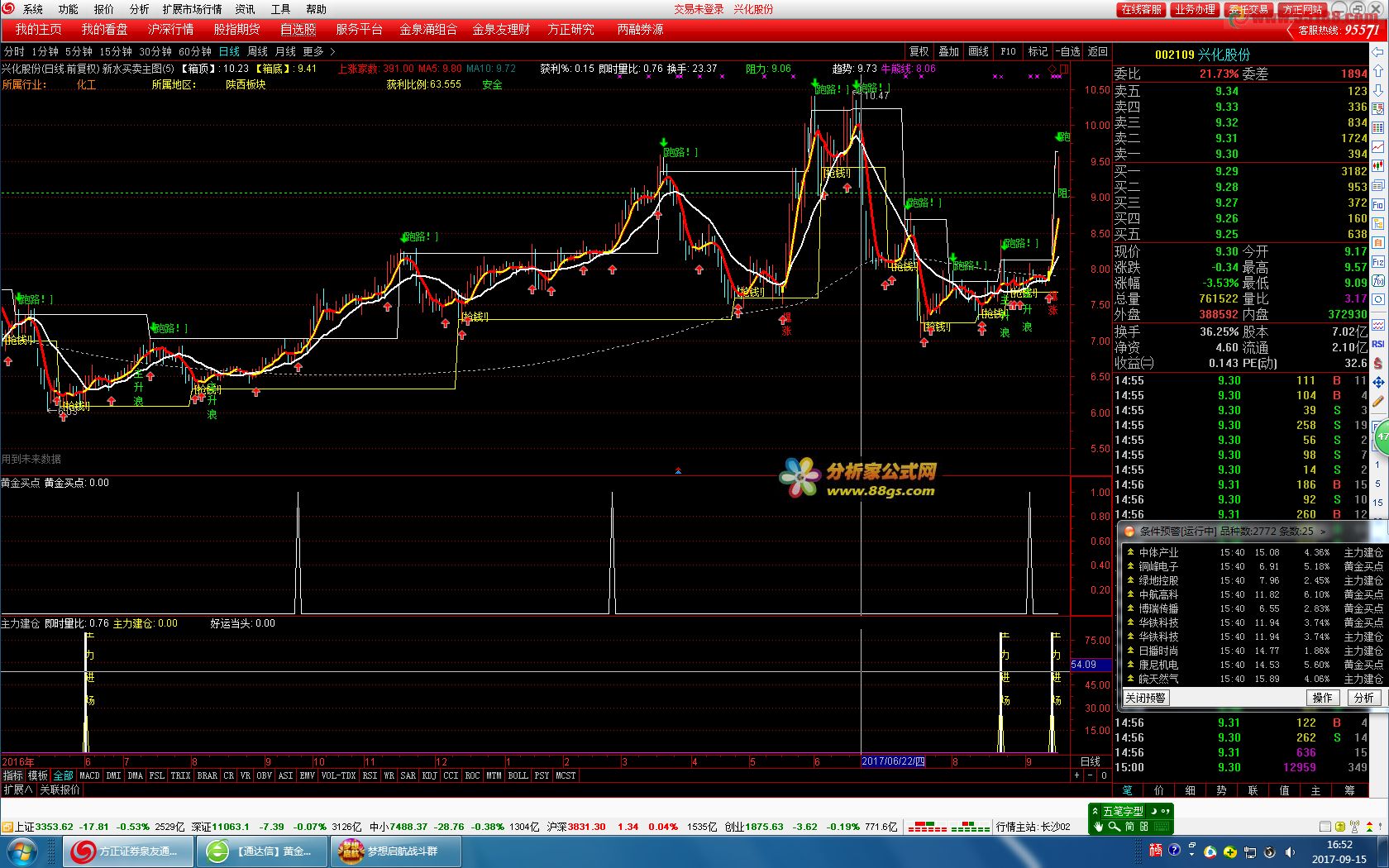
Task: Click the 业务办理 button
Action: coord(1195,9)
